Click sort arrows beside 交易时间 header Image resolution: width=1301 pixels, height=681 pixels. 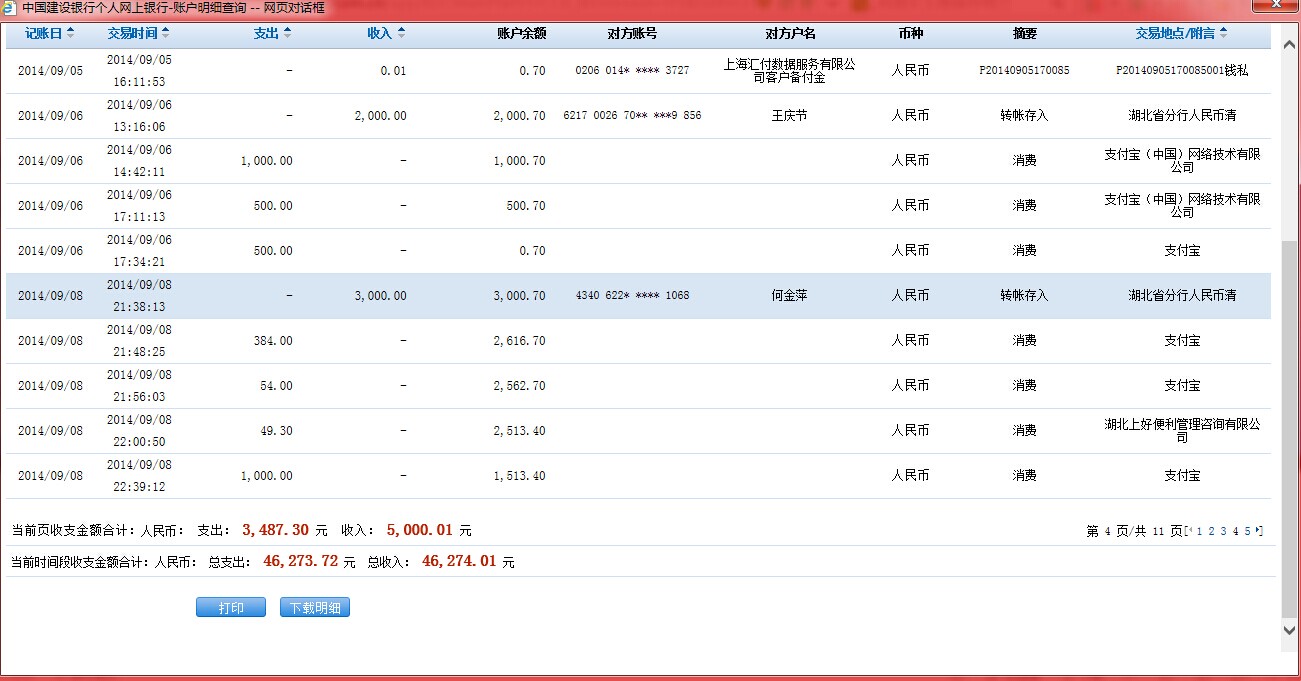pyautogui.click(x=165, y=33)
